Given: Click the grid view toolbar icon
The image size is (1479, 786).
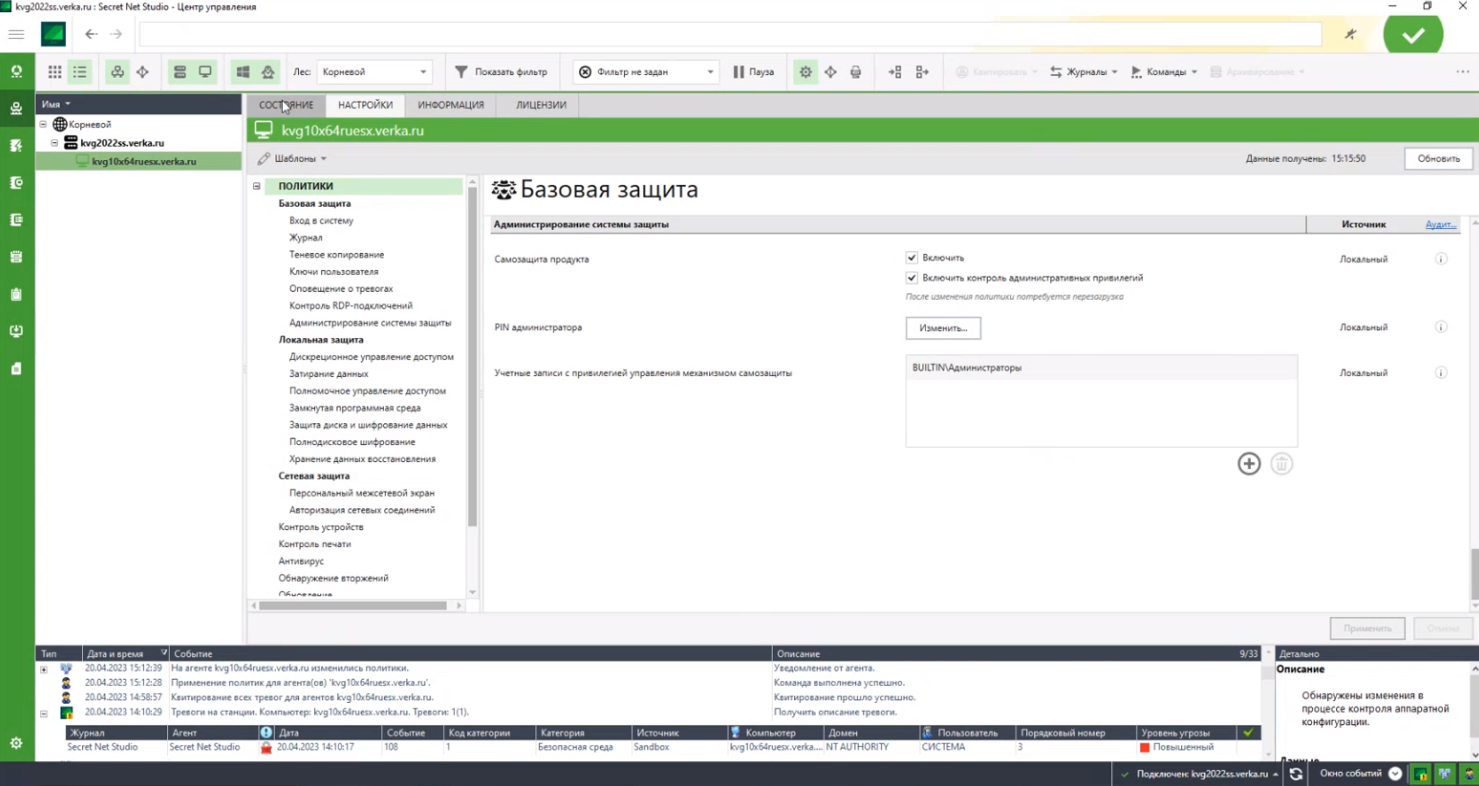Looking at the screenshot, I should coord(55,72).
